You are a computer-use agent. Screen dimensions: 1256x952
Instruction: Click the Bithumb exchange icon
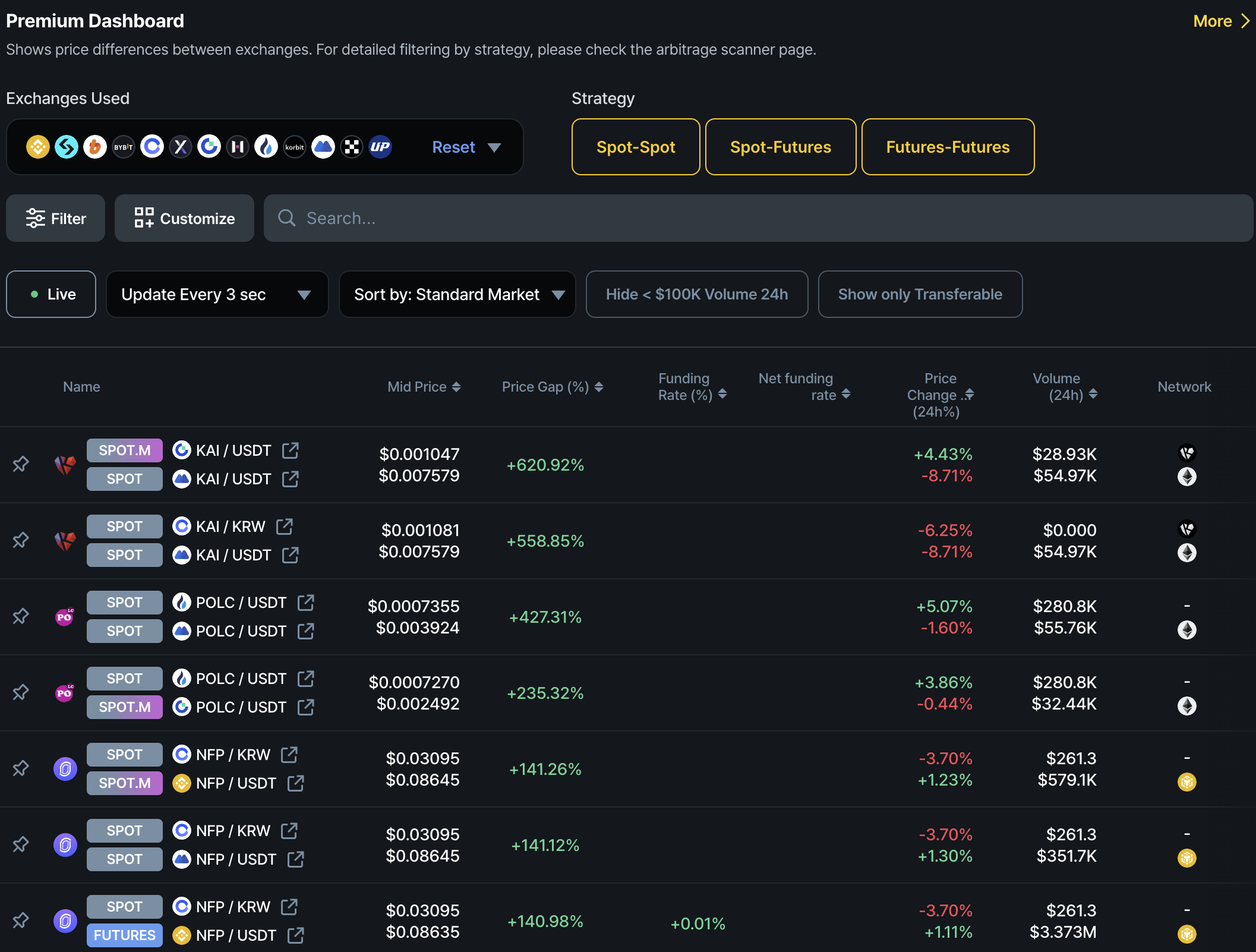coord(95,147)
